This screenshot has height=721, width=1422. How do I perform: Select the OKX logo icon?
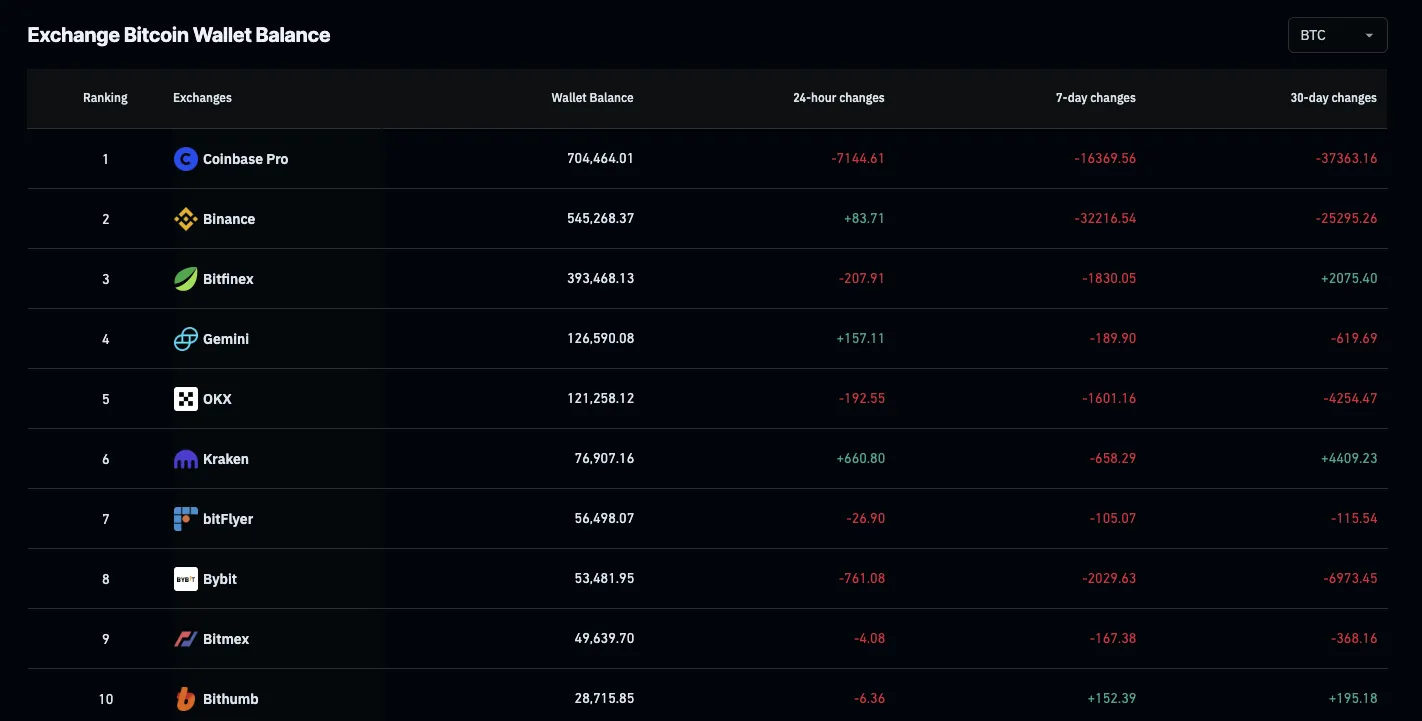(x=185, y=398)
